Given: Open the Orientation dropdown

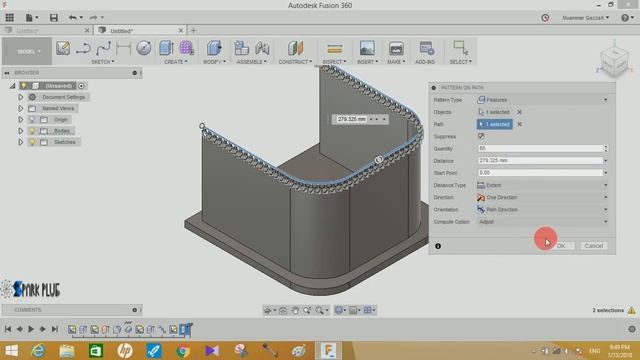Looking at the screenshot, I should pos(542,210).
